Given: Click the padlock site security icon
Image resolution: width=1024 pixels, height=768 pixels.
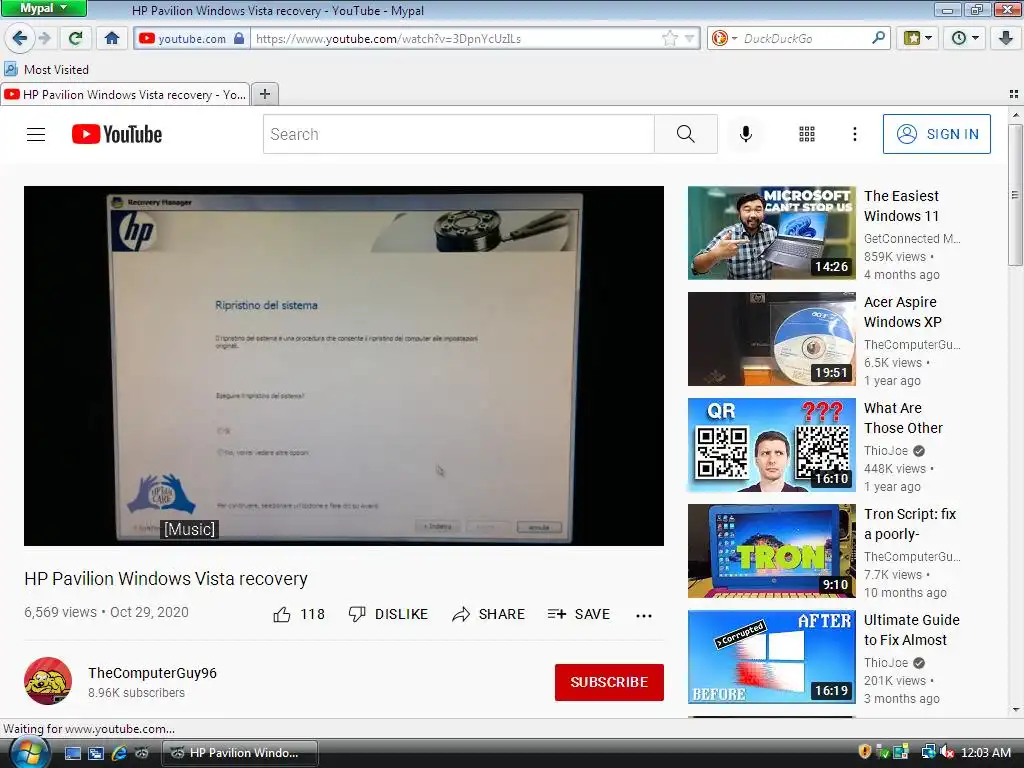Looking at the screenshot, I should [239, 39].
